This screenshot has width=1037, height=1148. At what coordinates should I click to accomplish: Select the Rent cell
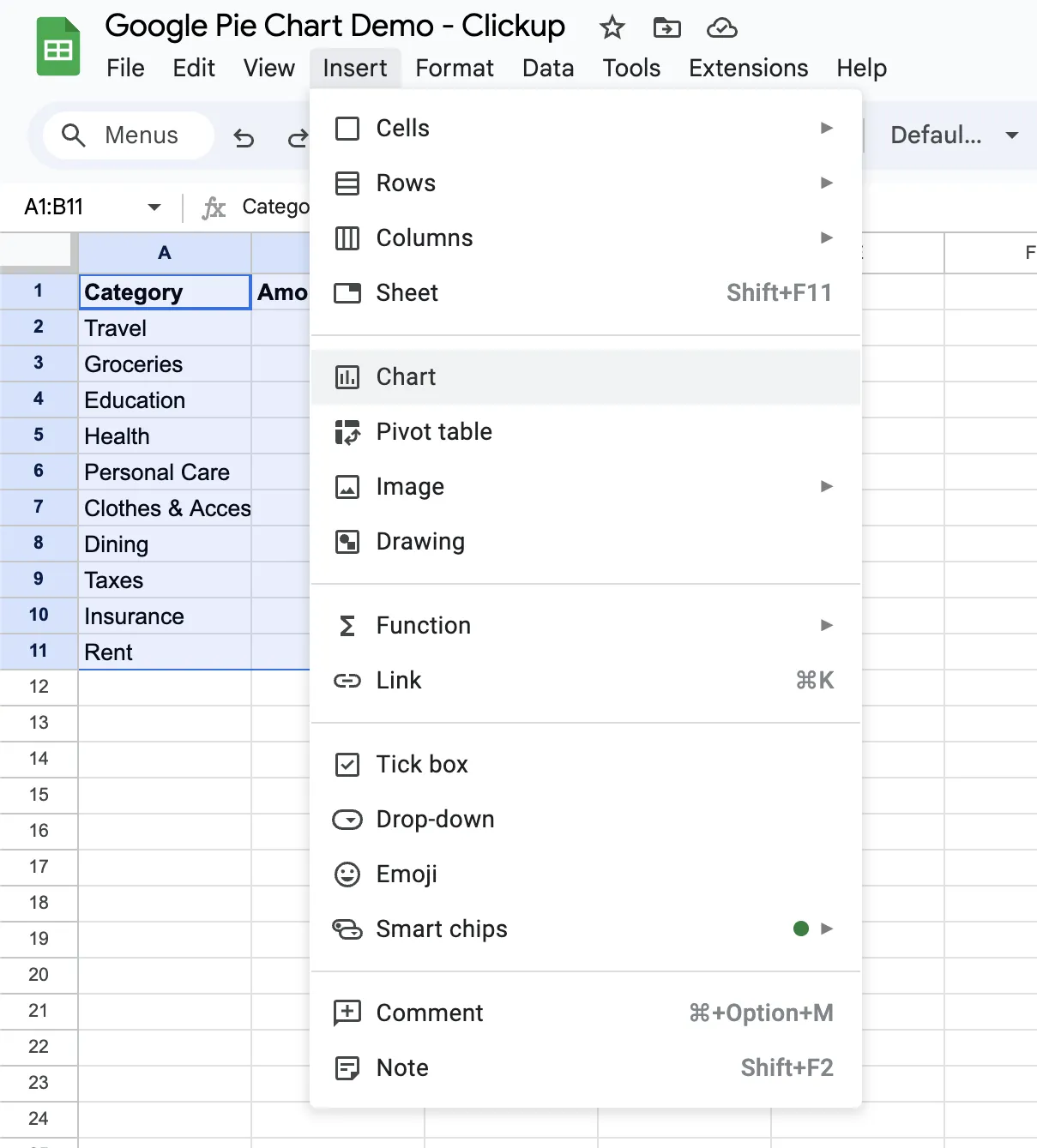[x=165, y=652]
